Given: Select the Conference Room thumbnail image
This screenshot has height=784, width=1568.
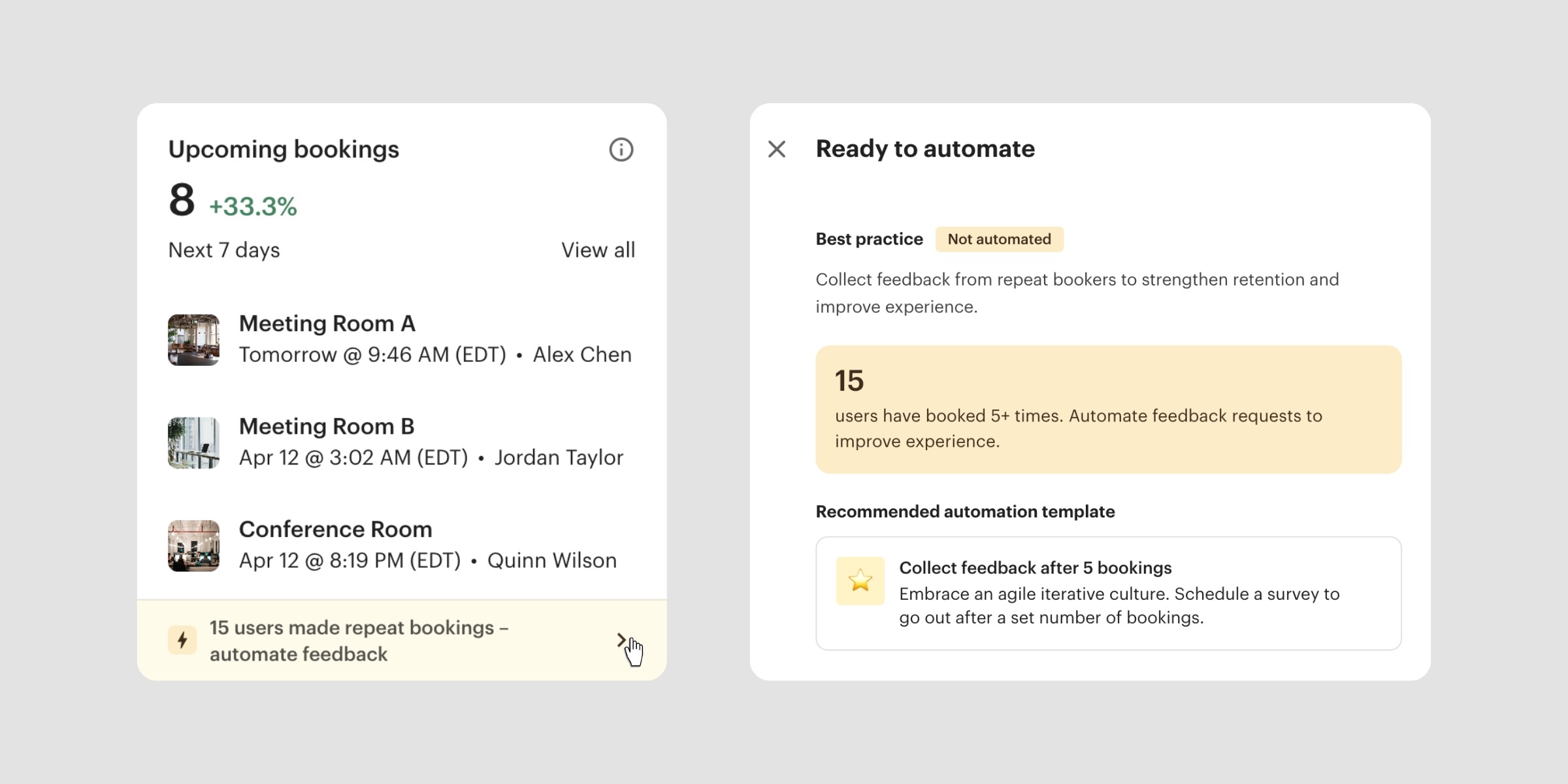Looking at the screenshot, I should (x=193, y=546).
